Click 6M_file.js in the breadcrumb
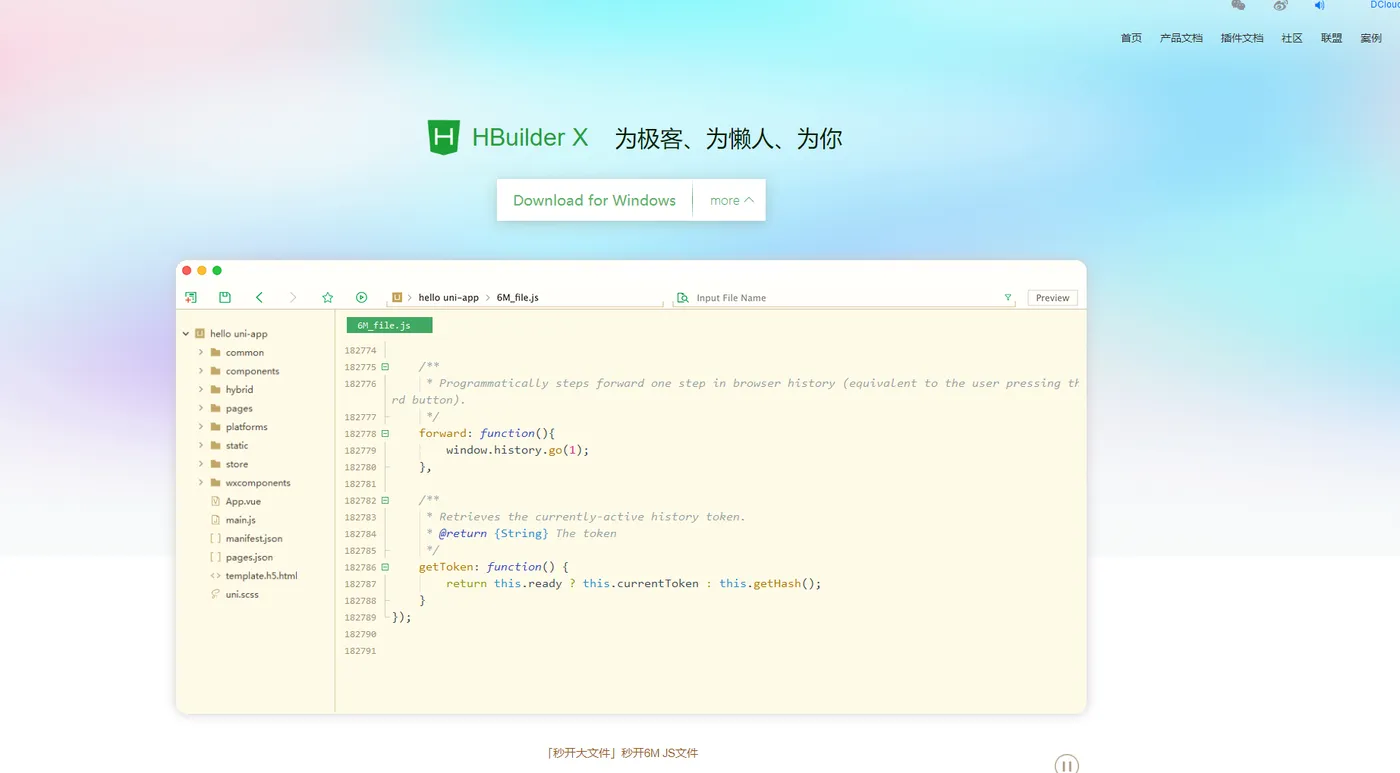 [518, 298]
